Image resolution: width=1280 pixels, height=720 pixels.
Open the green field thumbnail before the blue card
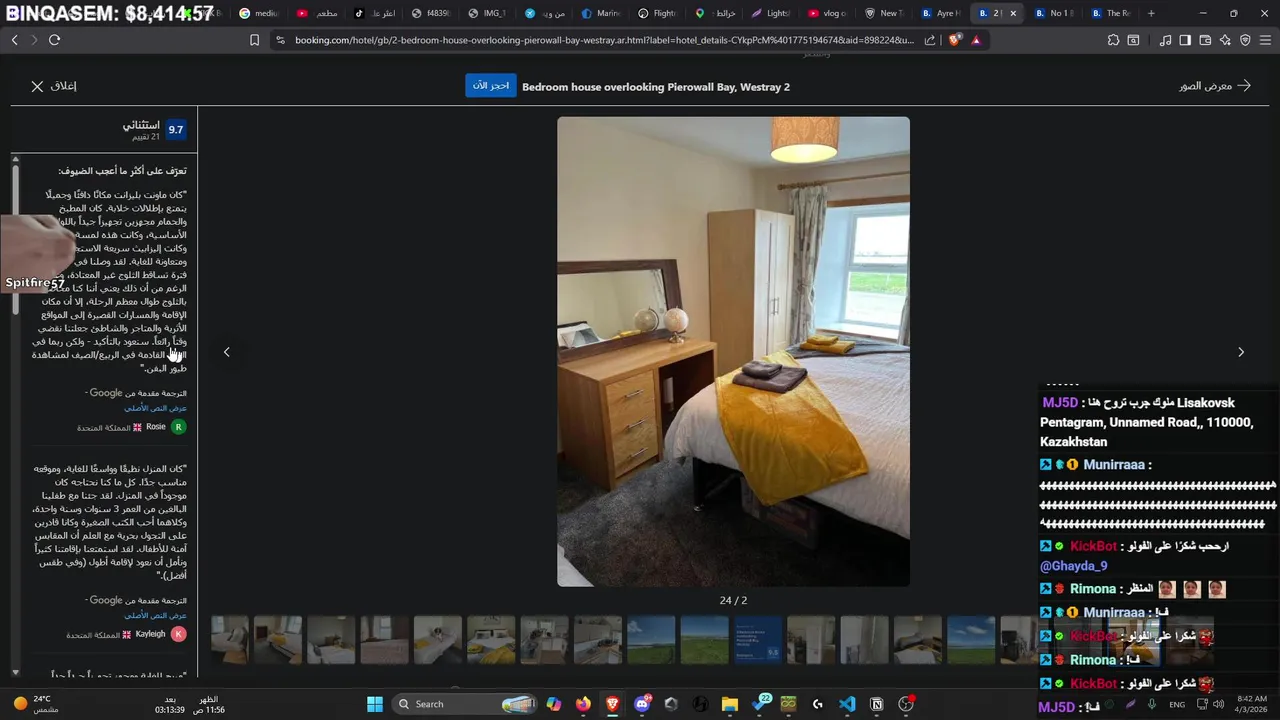705,640
